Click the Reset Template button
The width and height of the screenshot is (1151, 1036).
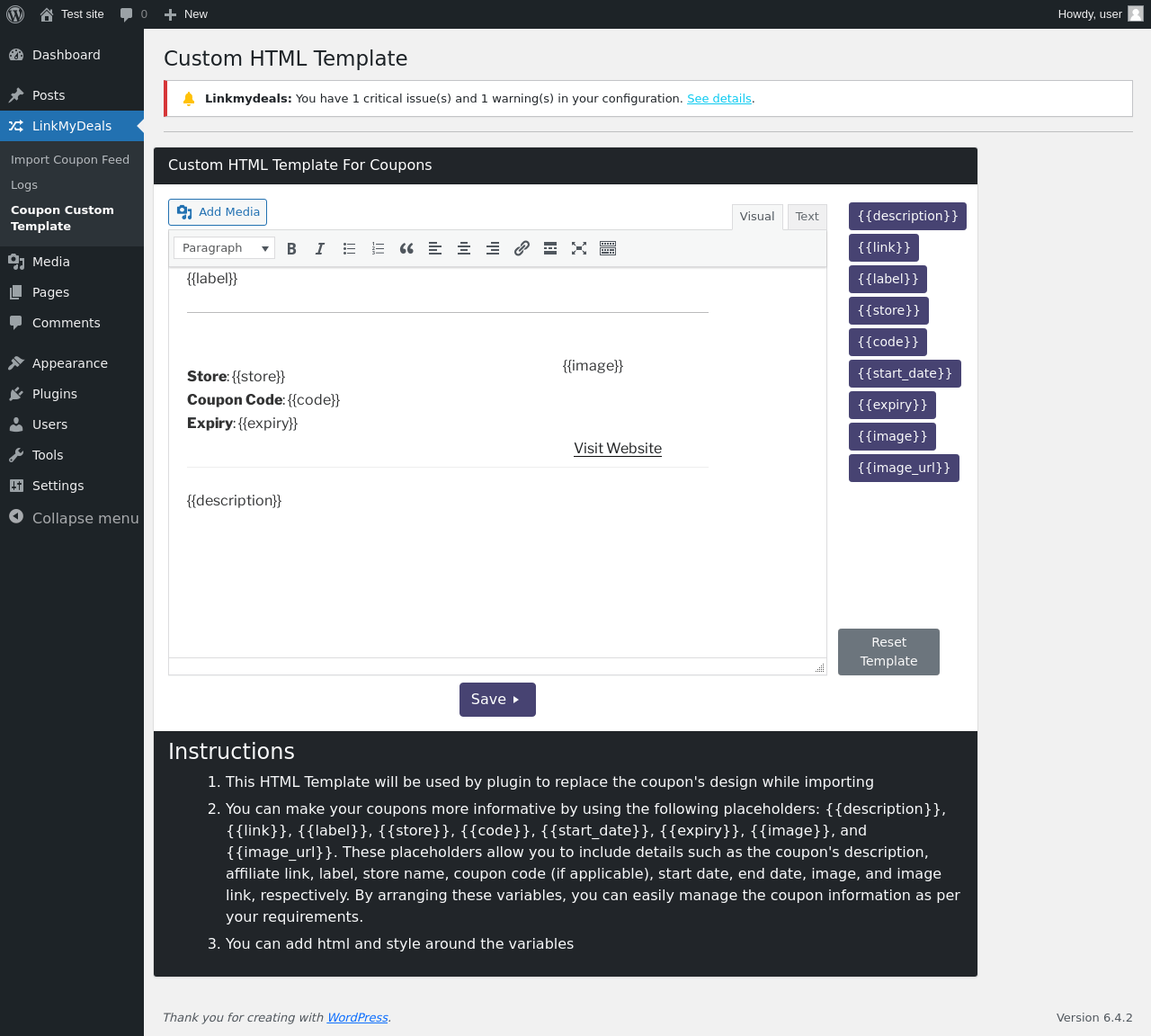tap(888, 652)
